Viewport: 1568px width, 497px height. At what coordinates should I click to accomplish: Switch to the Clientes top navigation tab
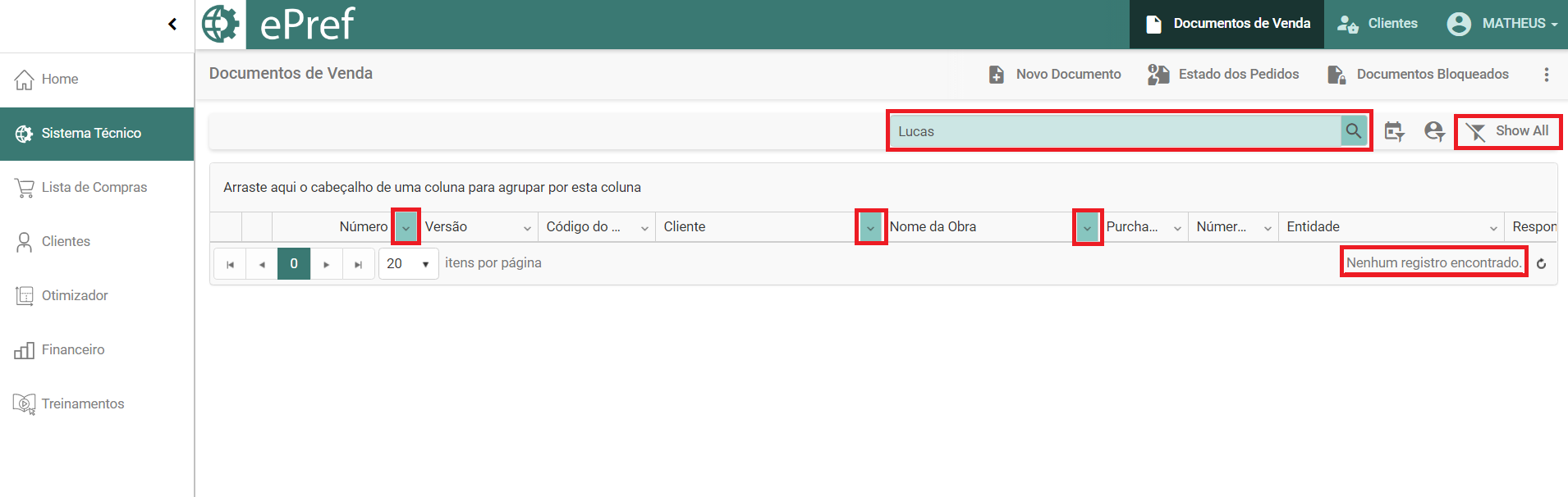tap(1378, 24)
